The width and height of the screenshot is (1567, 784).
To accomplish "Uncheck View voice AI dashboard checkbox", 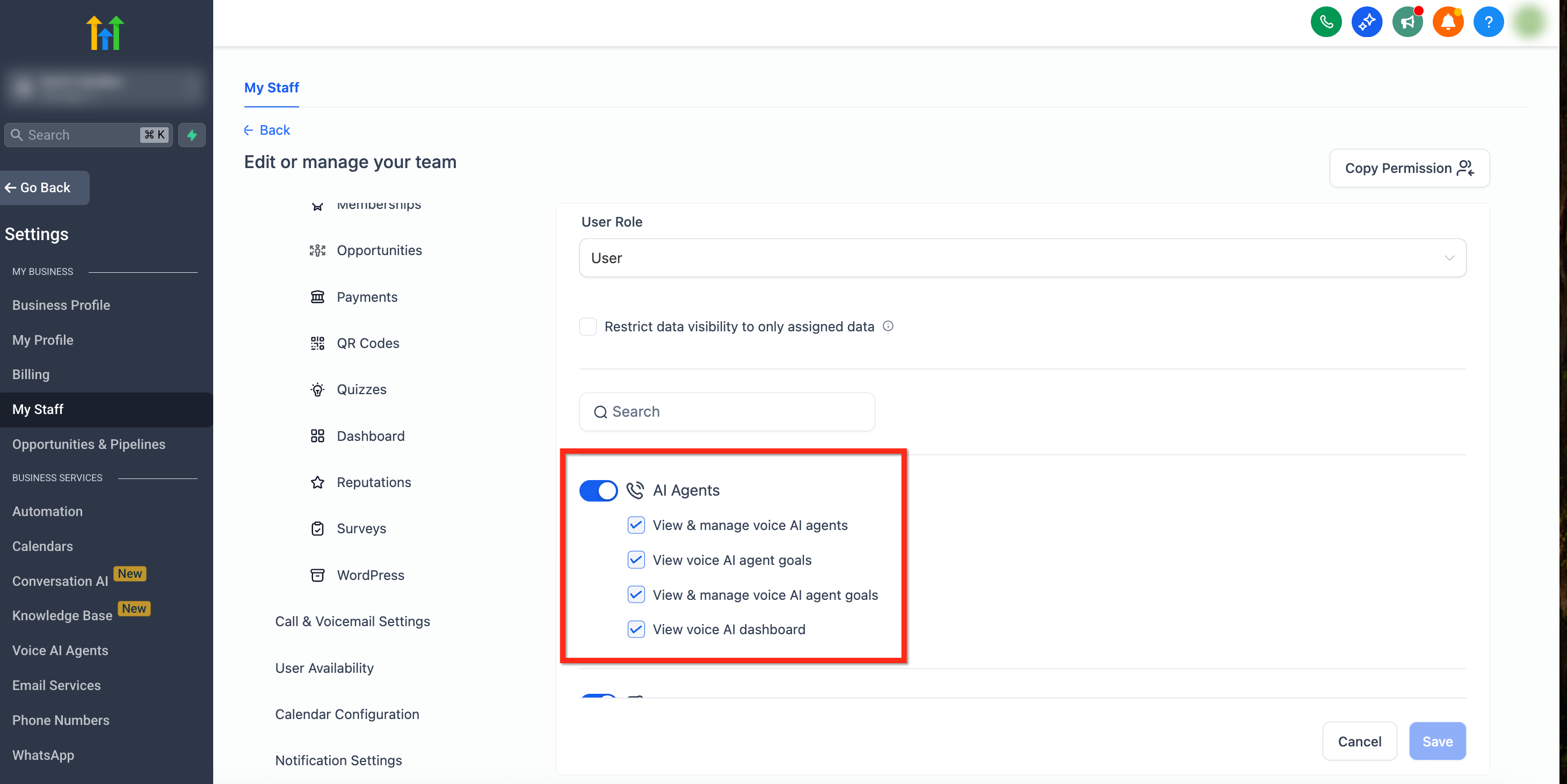I will click(636, 629).
